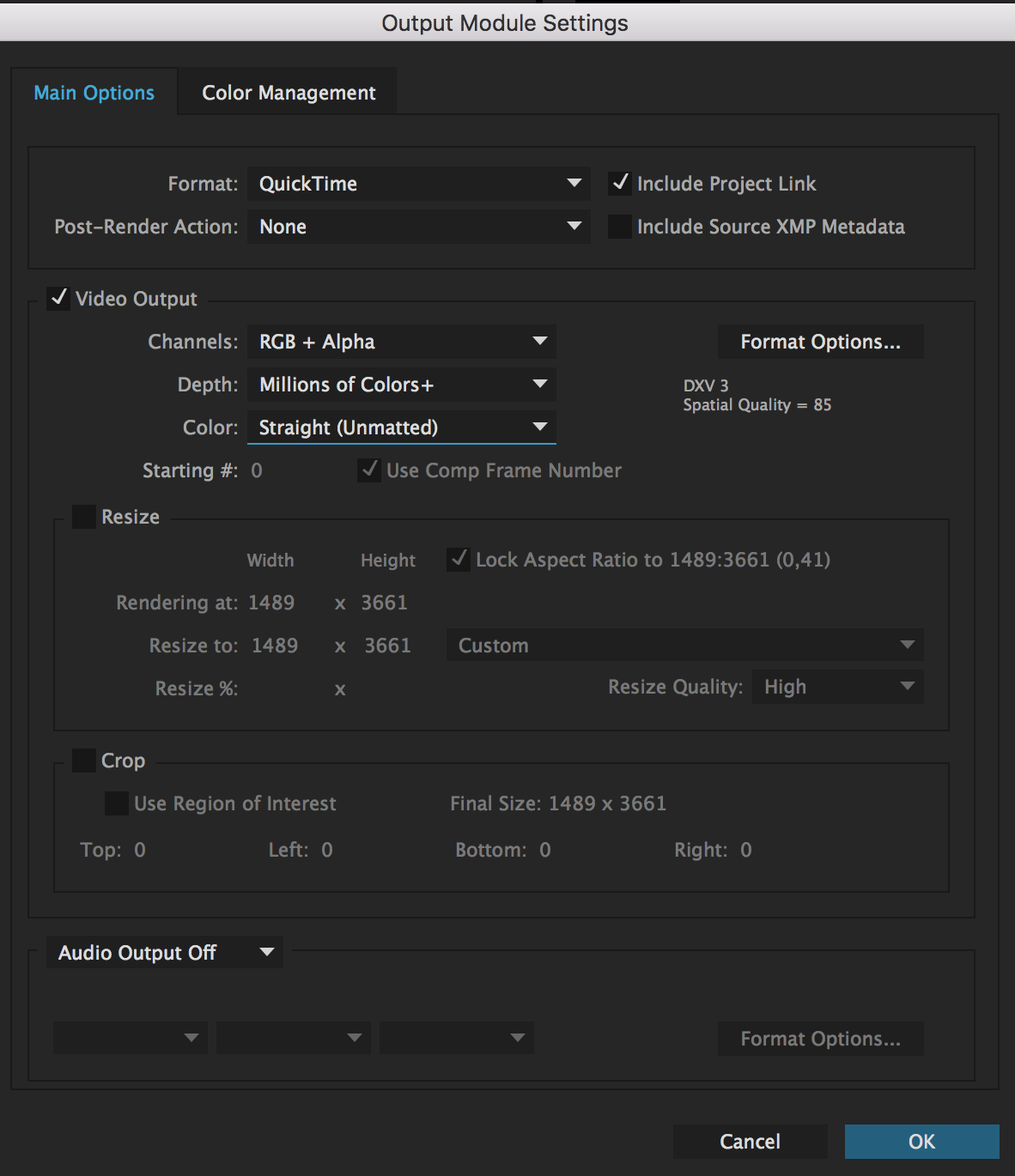Enable the Crop checkbox
Image resolution: width=1015 pixels, height=1176 pixels.
point(84,761)
